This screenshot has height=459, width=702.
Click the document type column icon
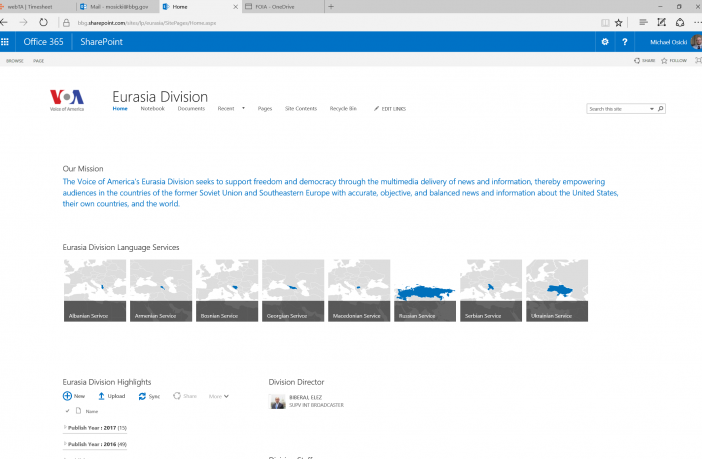coord(78,411)
